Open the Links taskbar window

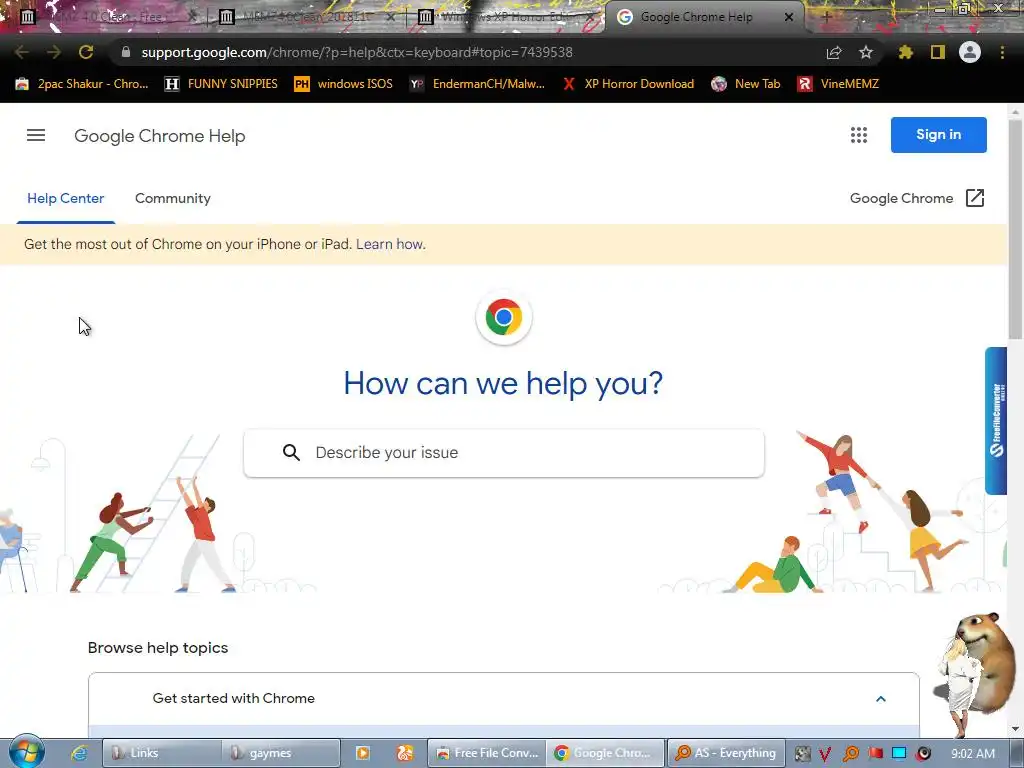(161, 753)
